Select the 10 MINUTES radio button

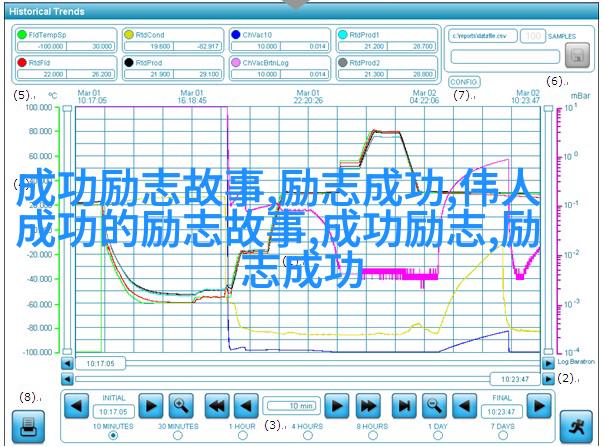(x=113, y=435)
